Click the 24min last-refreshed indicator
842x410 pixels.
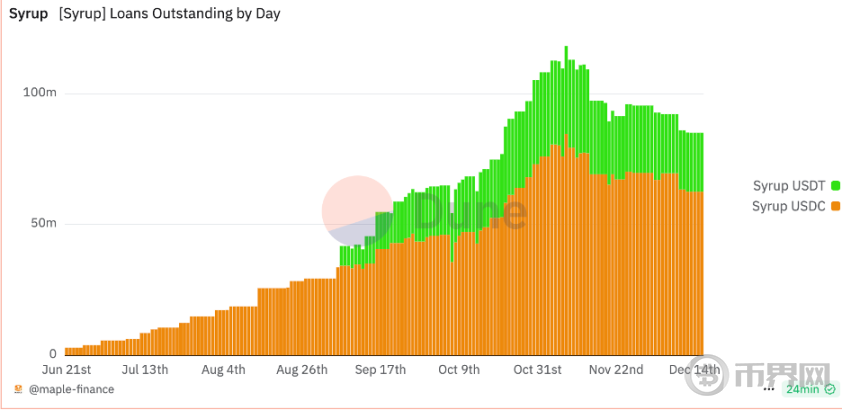pos(803,389)
